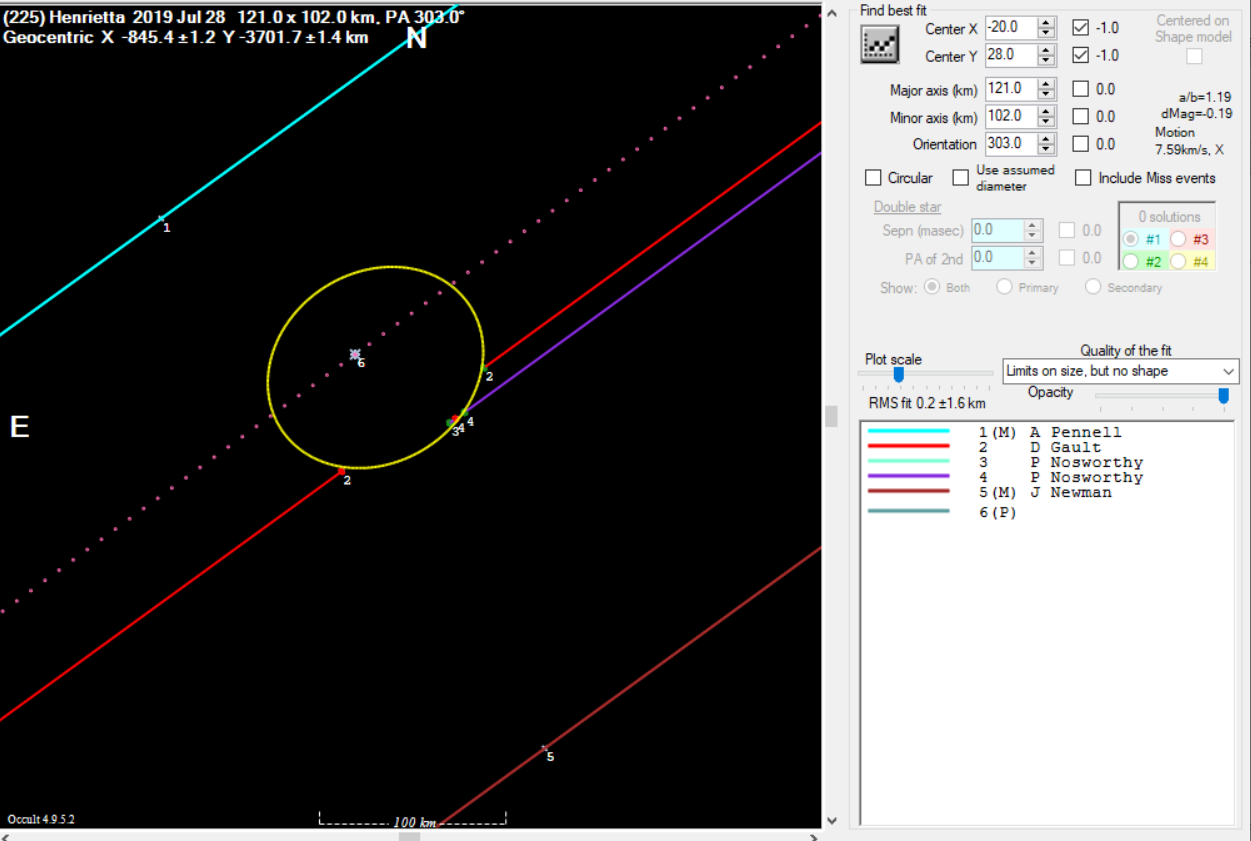The image size is (1251, 841).
Task: Select solution #2 radio button
Action: point(1132,262)
